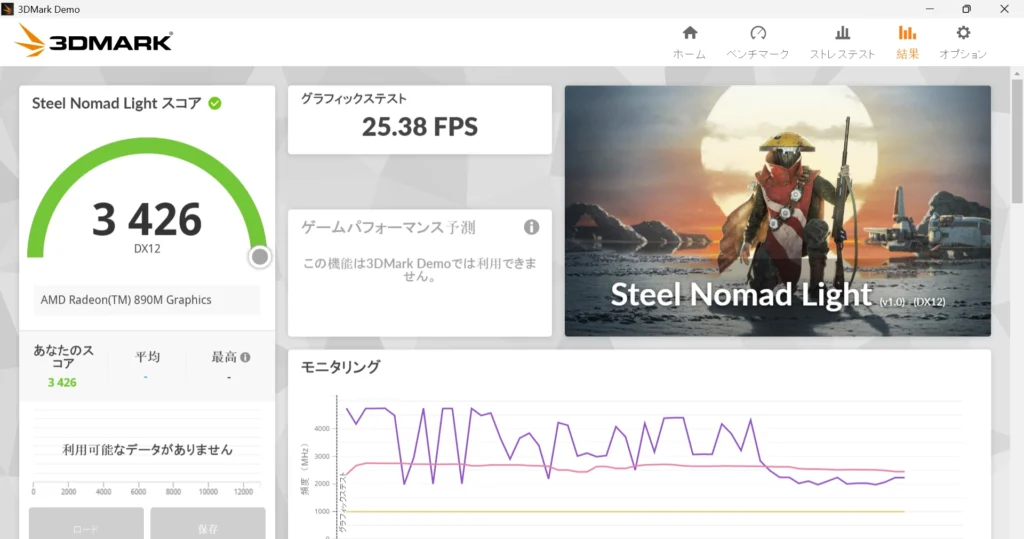The image size is (1024, 539).
Task: Click the 25.38 FPS graphics test result
Action: coord(420,127)
